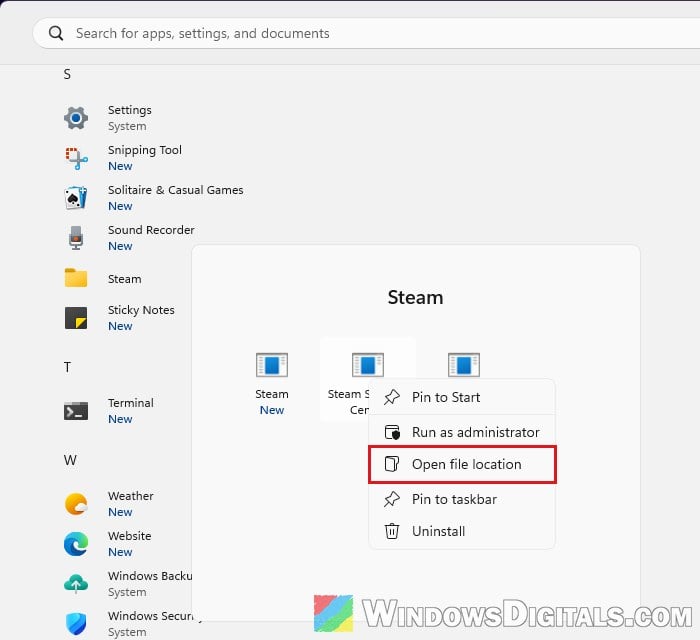Open Solitaire & Casual Games card icon
This screenshot has width=700, height=640.
pyautogui.click(x=76, y=198)
